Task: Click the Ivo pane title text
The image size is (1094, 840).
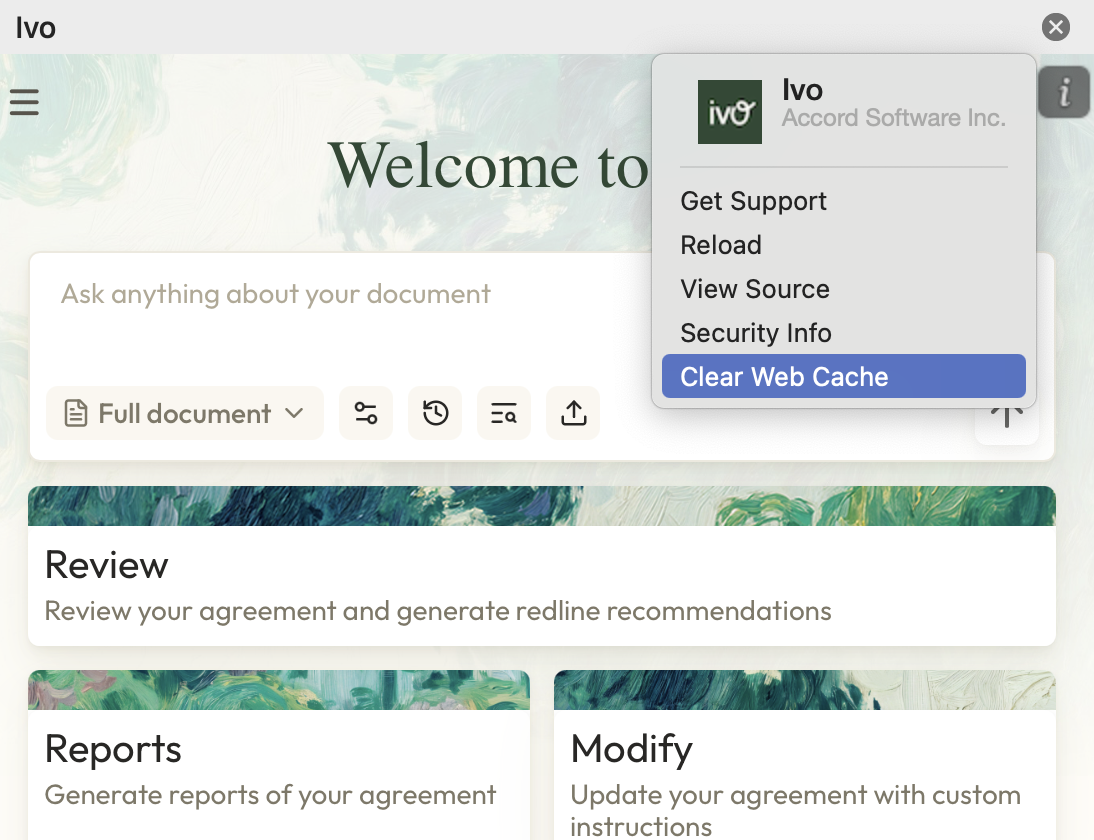Action: point(36,28)
